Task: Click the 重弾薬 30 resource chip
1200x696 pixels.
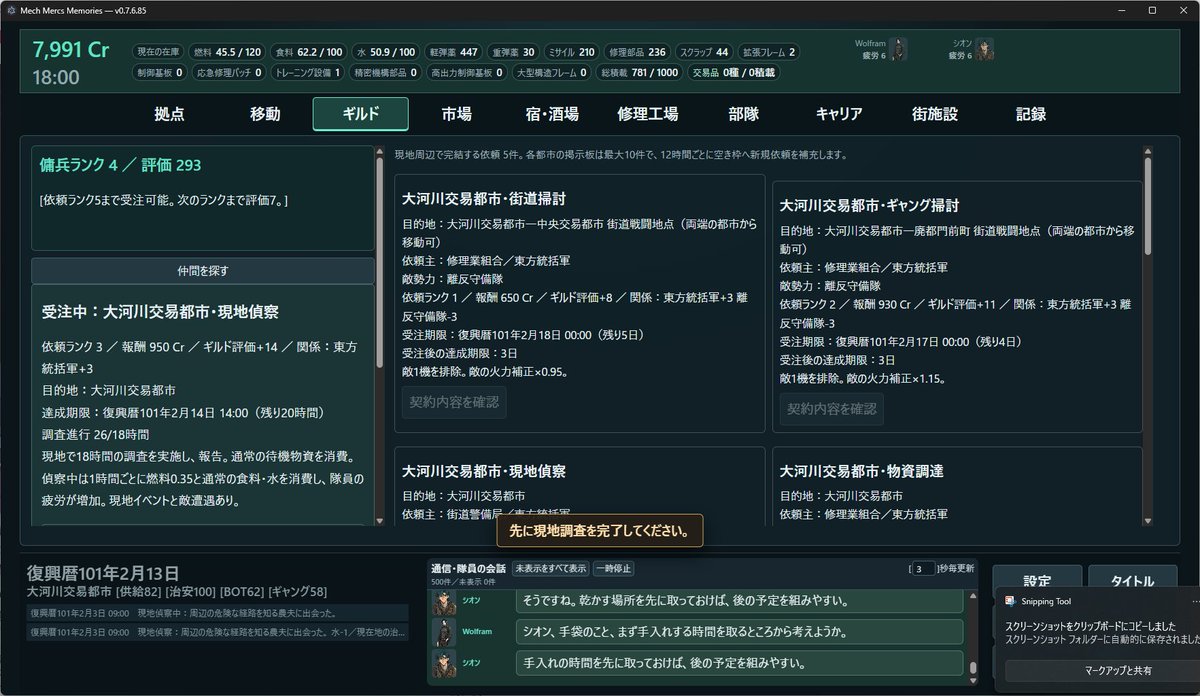Action: click(x=513, y=52)
